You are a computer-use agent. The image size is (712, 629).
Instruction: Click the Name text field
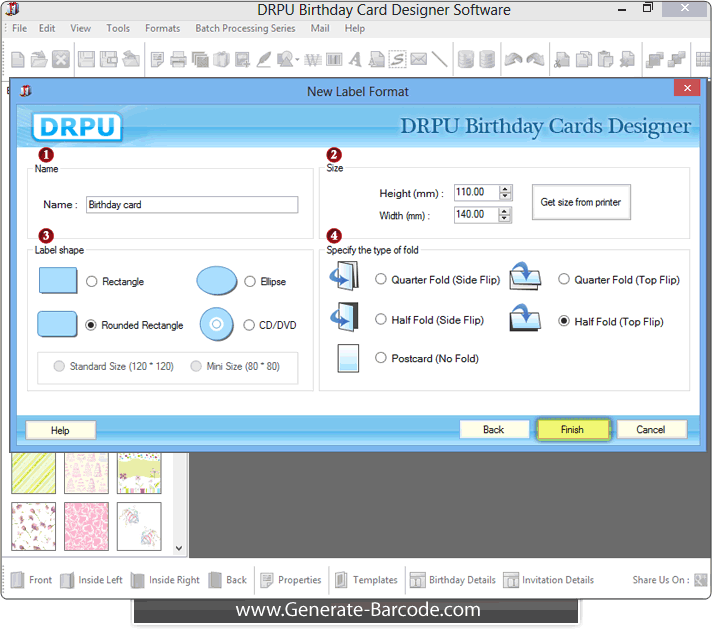[x=192, y=205]
